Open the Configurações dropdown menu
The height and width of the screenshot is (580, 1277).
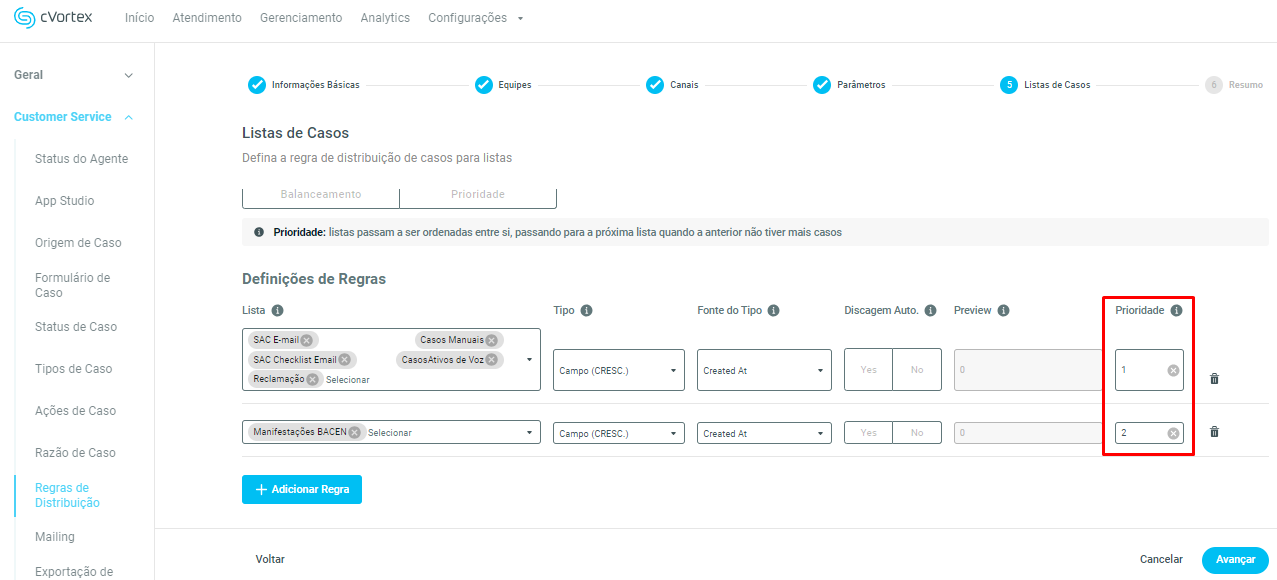475,18
